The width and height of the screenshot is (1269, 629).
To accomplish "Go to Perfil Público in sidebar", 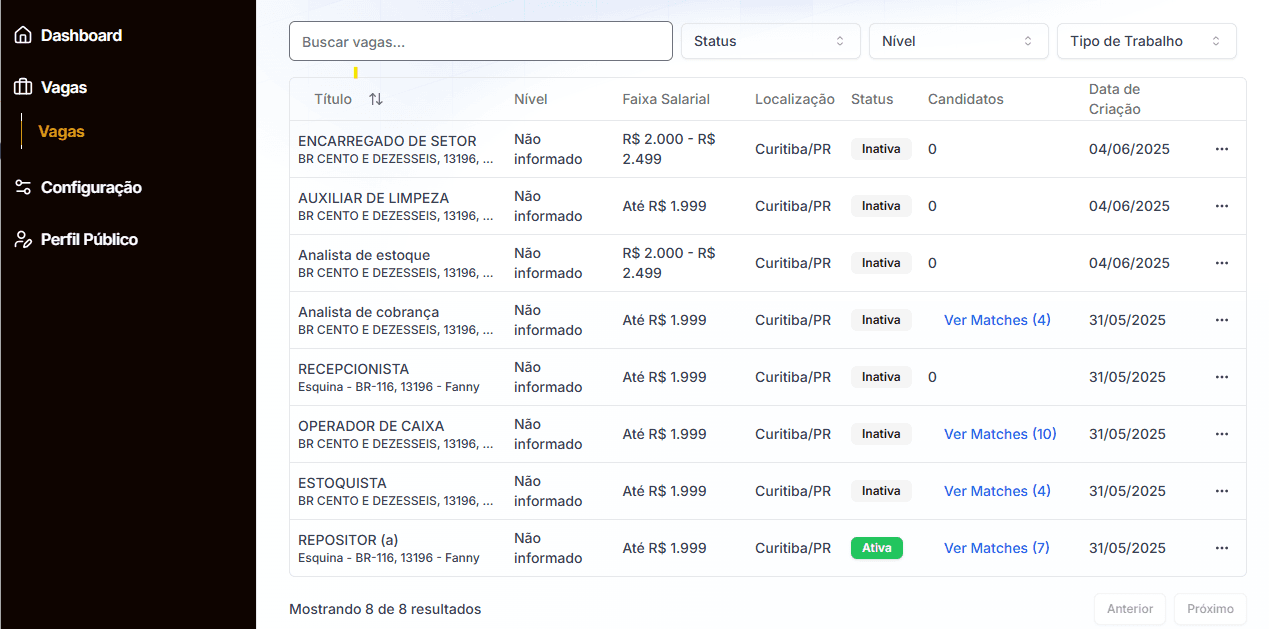I will (89, 239).
